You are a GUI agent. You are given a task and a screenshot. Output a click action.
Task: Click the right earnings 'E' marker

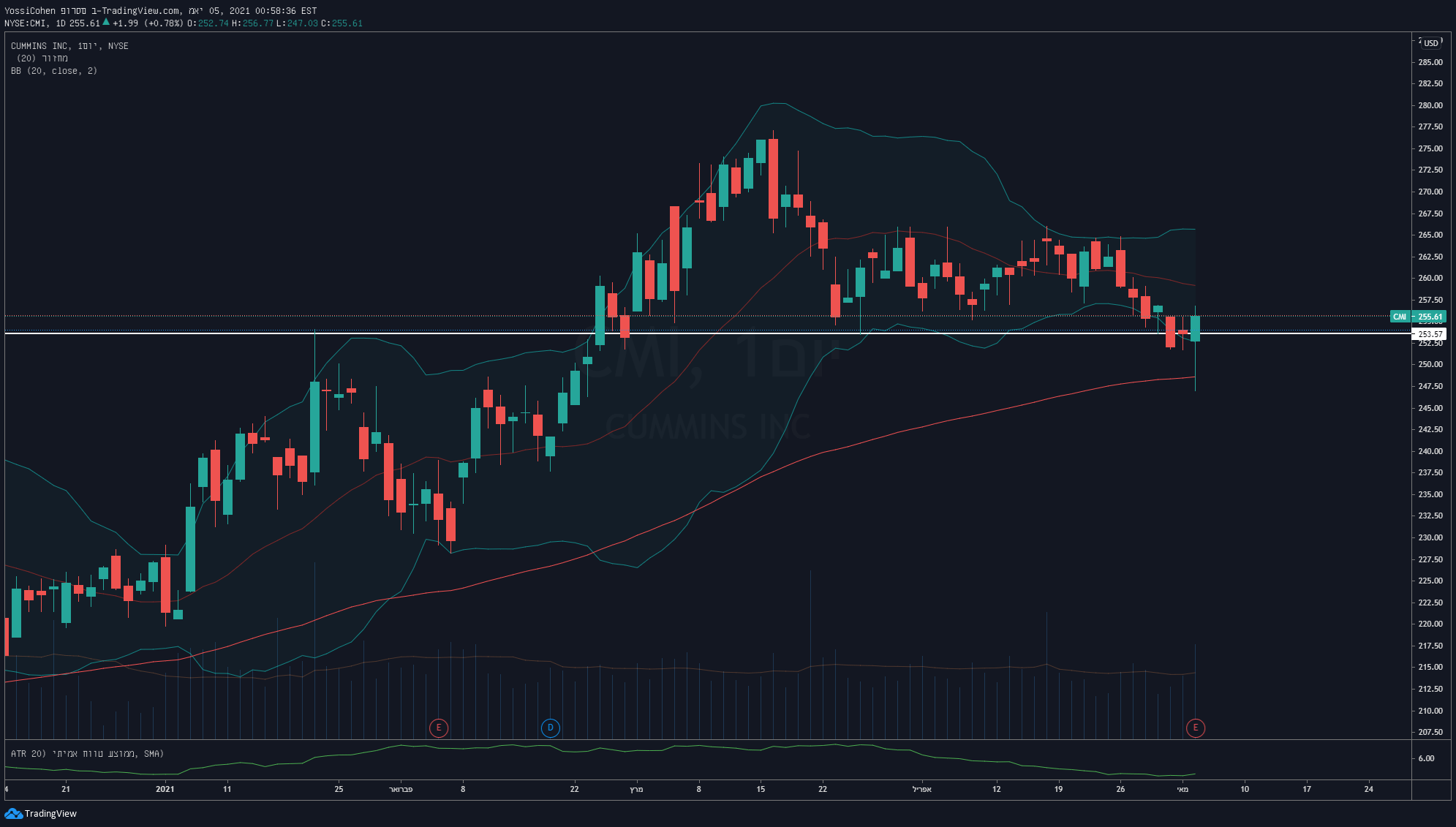pyautogui.click(x=1195, y=728)
